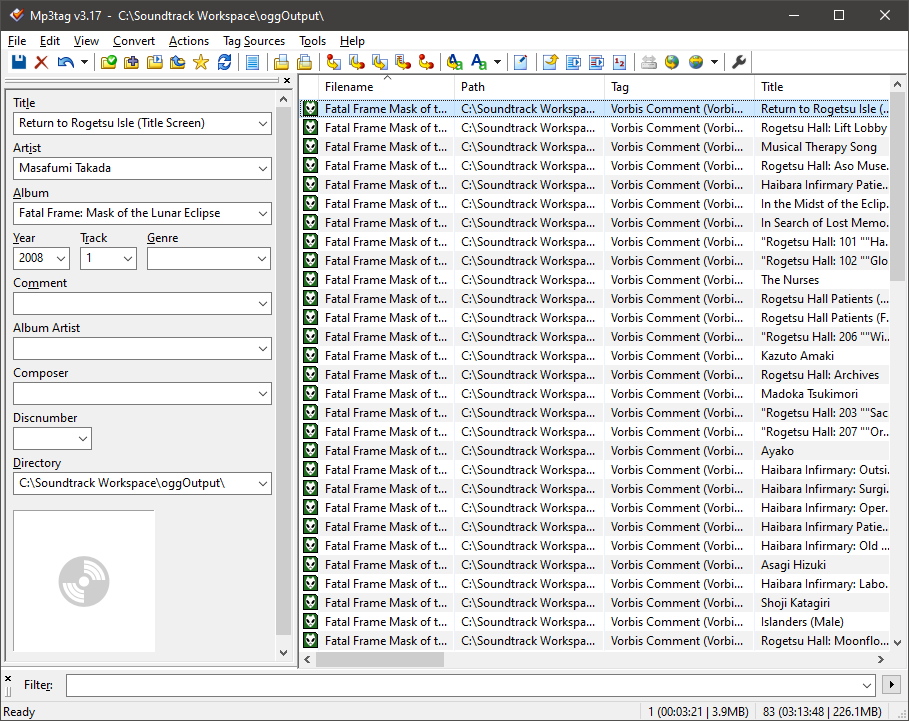Open the Help menu
909x721 pixels.
(352, 41)
